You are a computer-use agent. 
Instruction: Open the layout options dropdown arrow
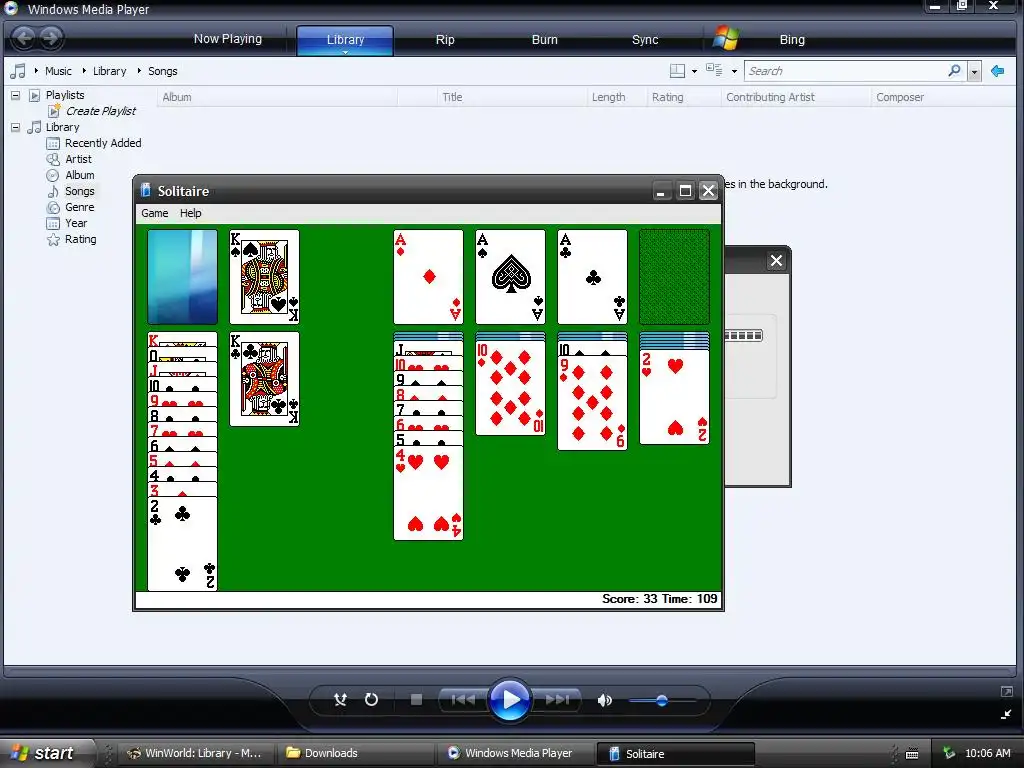694,71
